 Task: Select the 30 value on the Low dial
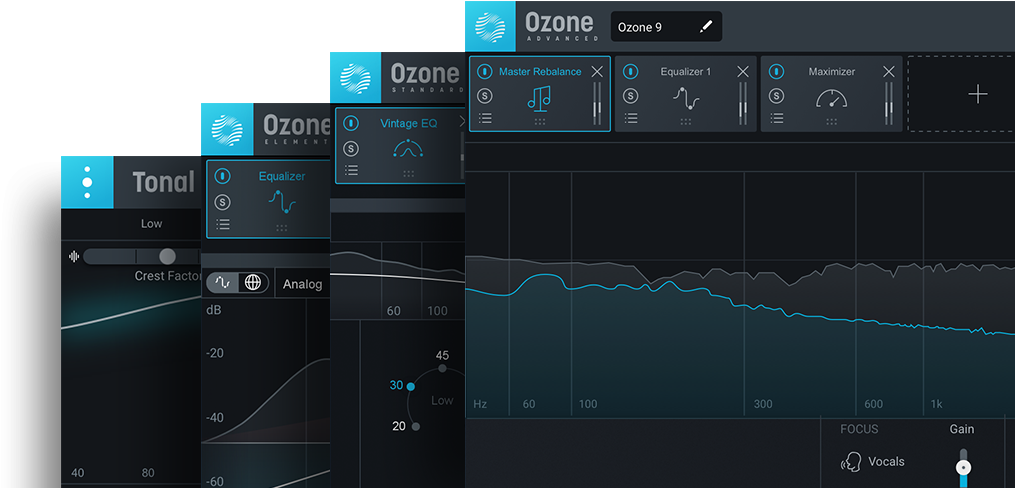[396, 385]
